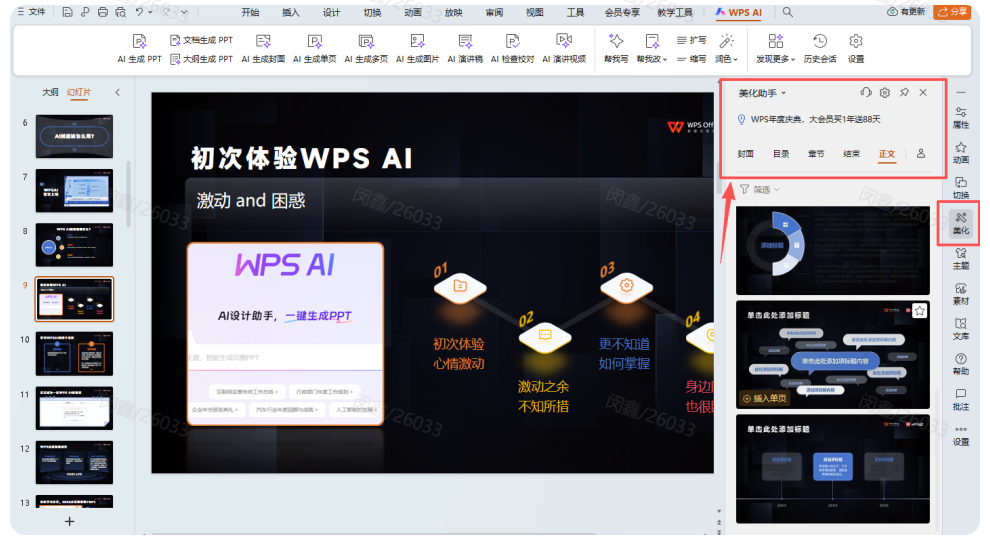Viewport: 990px width, 540px height.
Task: Click the AI 生成 PPT icon
Action: pos(140,42)
